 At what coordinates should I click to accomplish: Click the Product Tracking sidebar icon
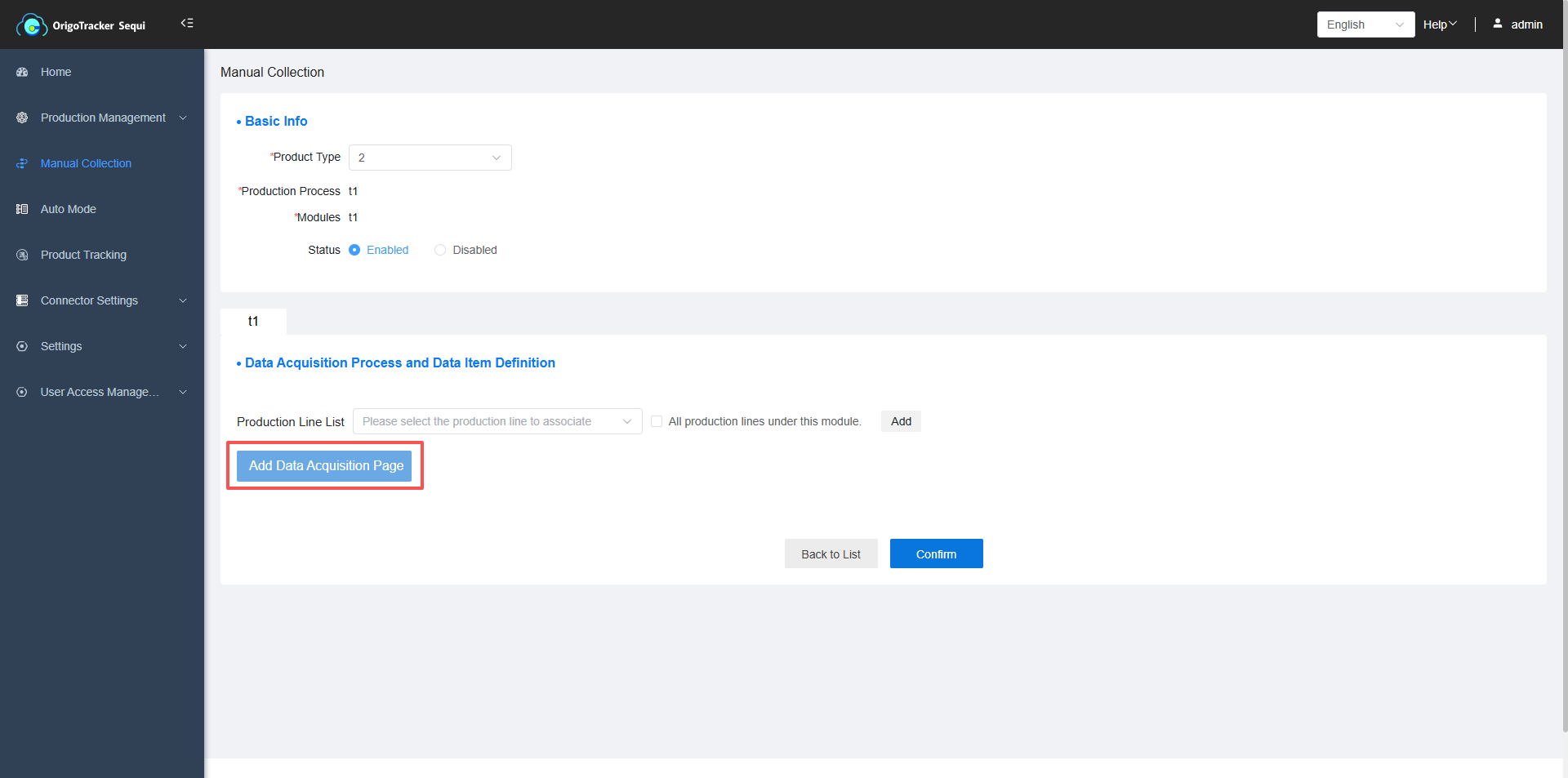[22, 255]
